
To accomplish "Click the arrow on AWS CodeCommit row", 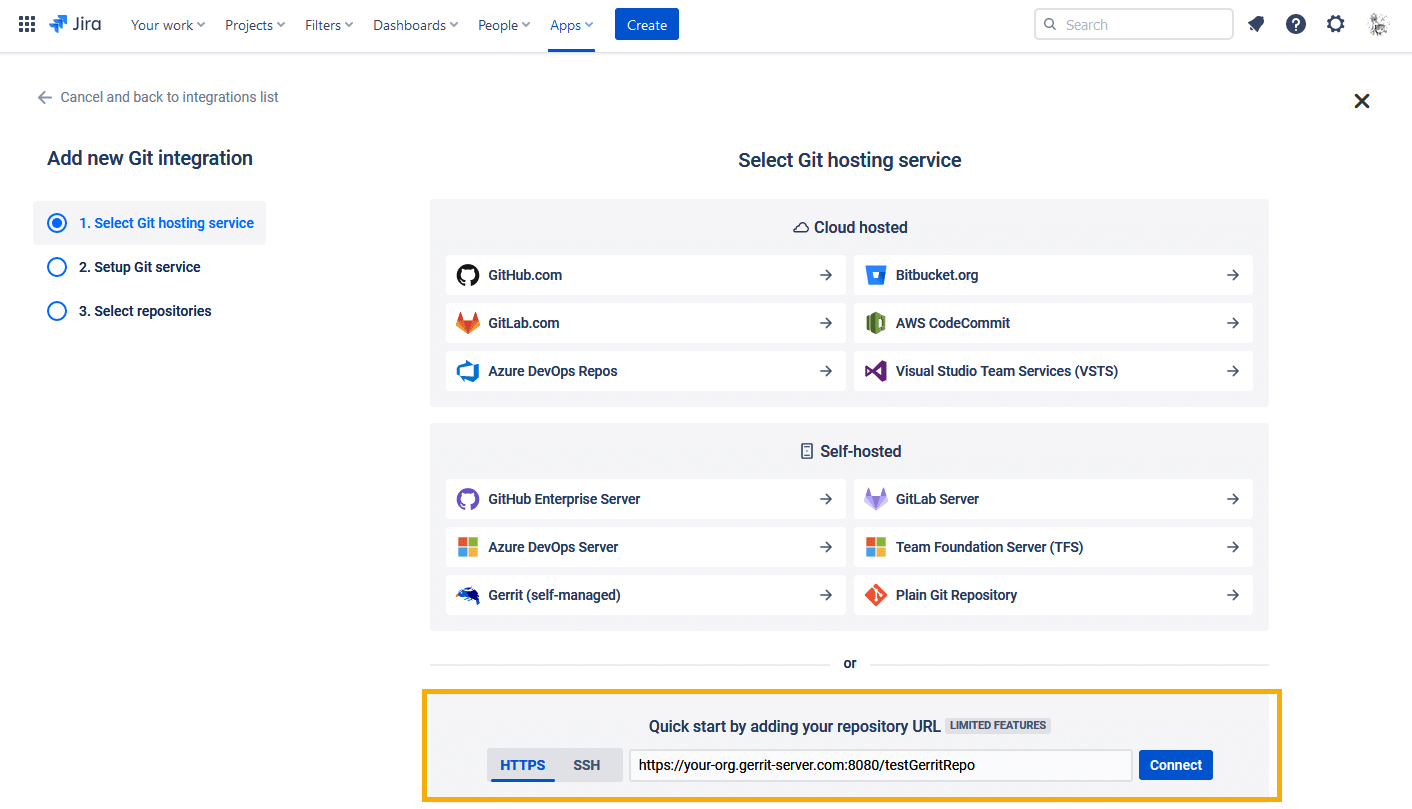I will [x=1233, y=323].
